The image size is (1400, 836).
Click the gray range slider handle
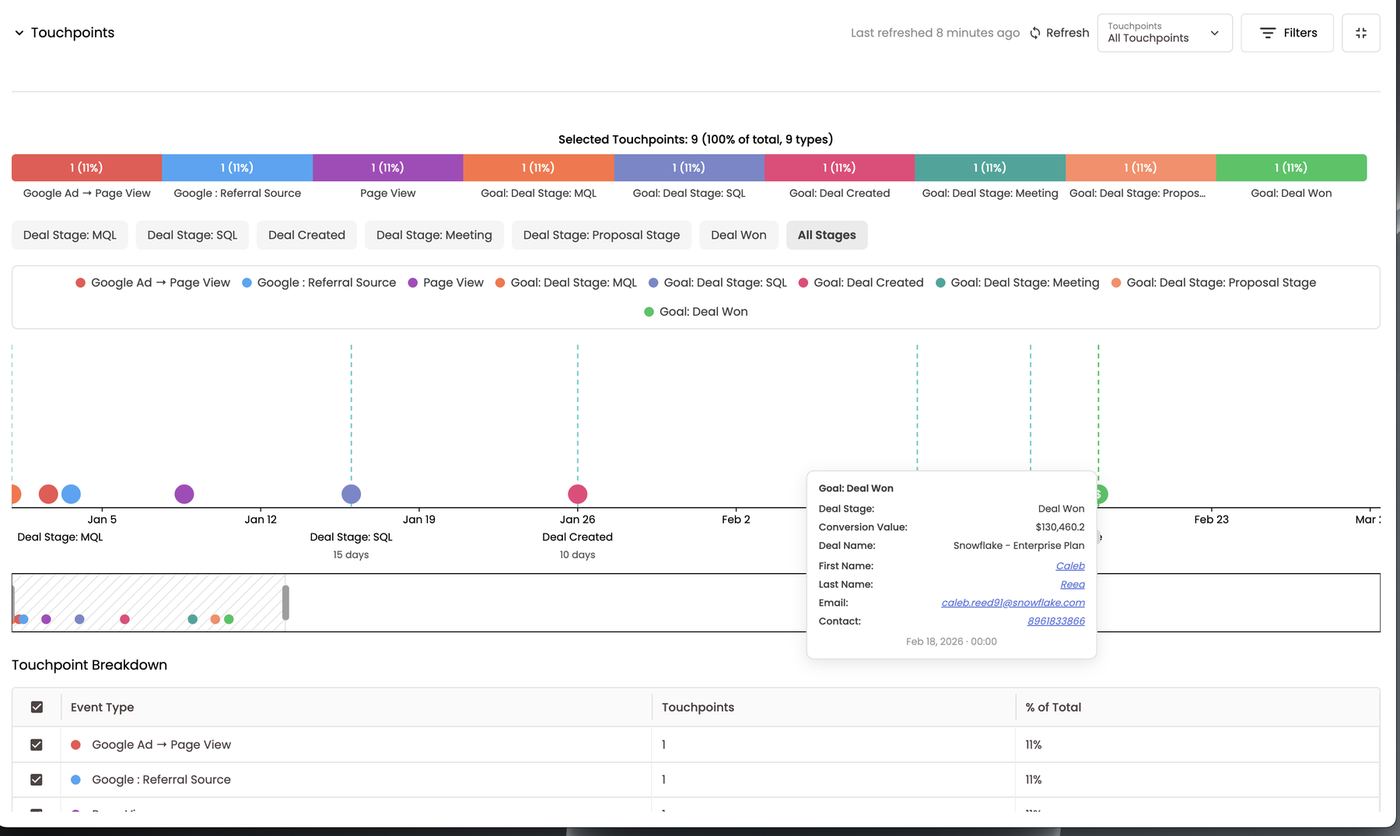click(x=286, y=603)
